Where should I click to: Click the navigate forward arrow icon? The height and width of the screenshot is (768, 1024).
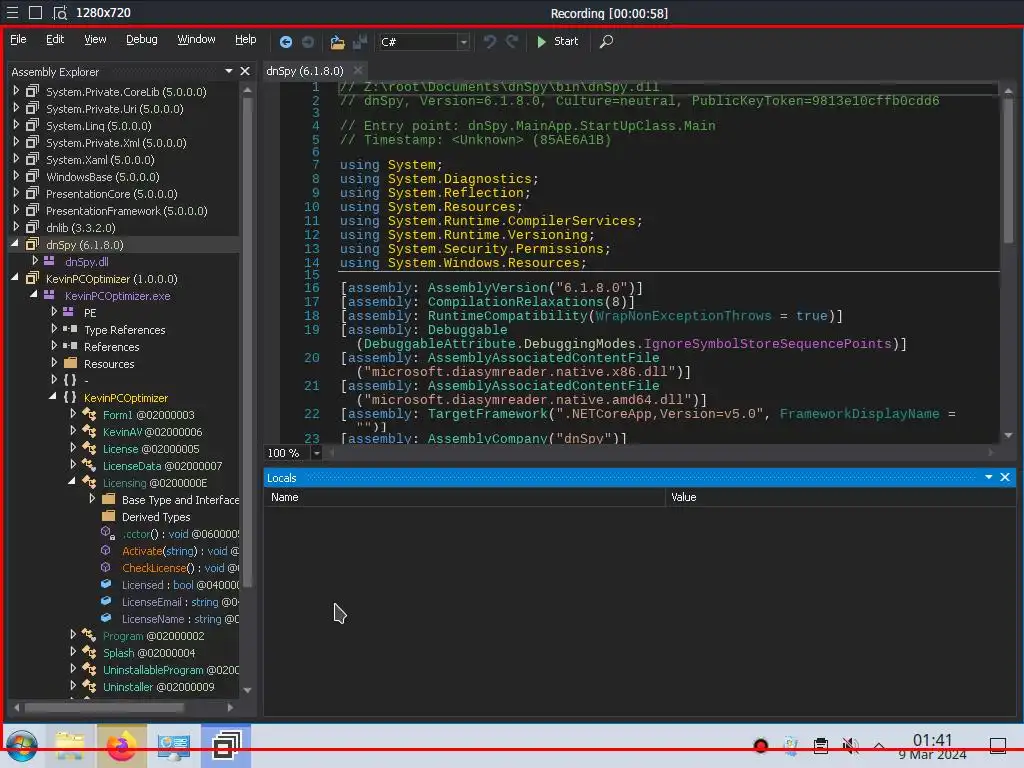tap(308, 42)
